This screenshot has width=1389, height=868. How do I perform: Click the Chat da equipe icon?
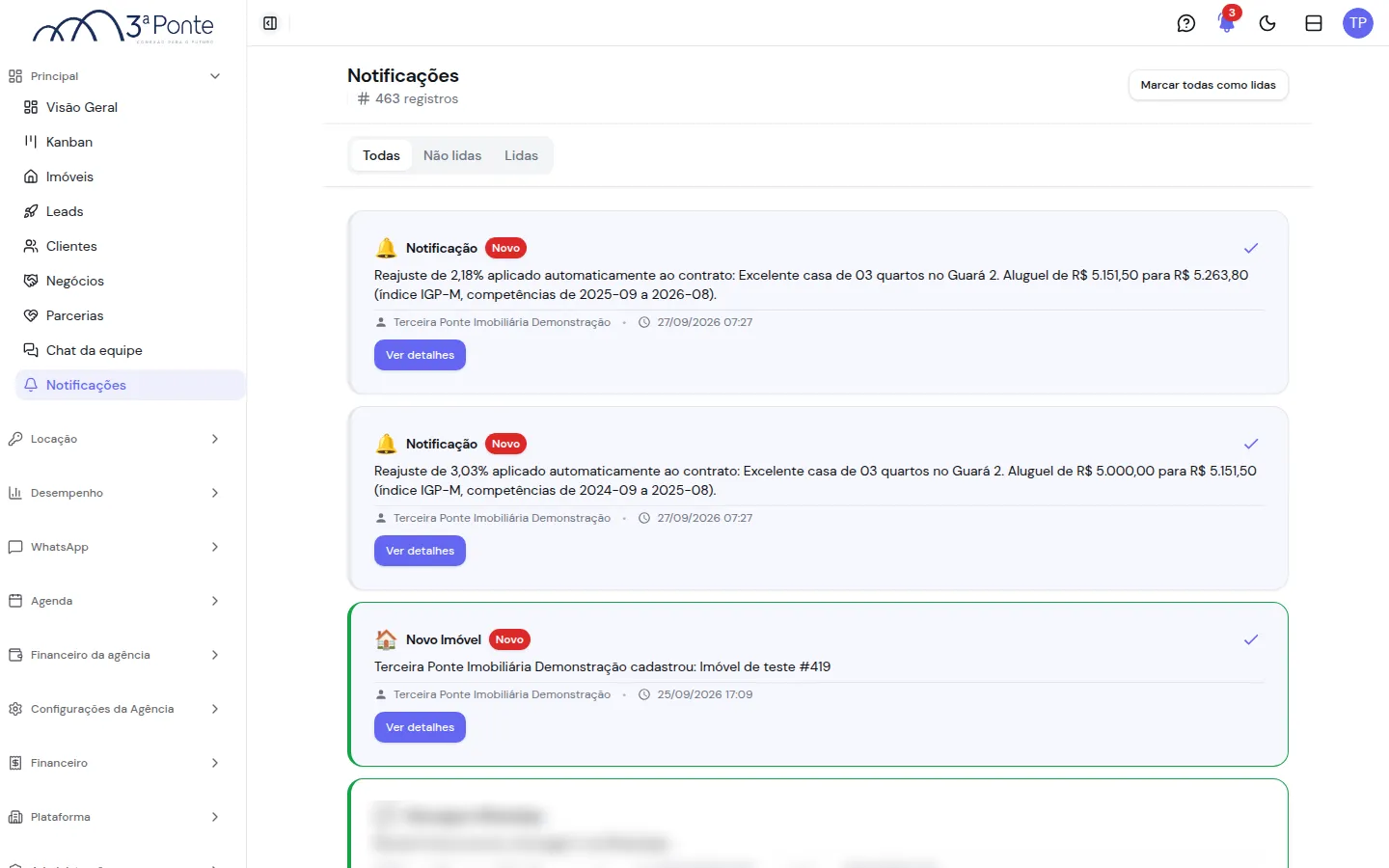(31, 350)
